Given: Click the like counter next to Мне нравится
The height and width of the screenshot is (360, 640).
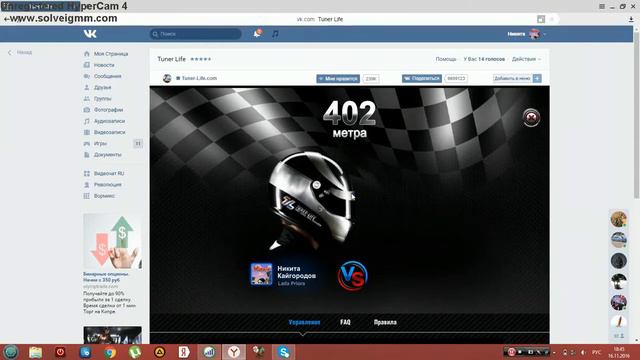Looking at the screenshot, I should [x=371, y=78].
